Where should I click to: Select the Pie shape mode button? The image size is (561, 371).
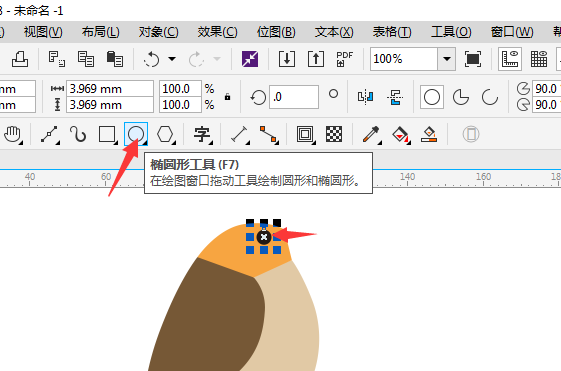(461, 97)
